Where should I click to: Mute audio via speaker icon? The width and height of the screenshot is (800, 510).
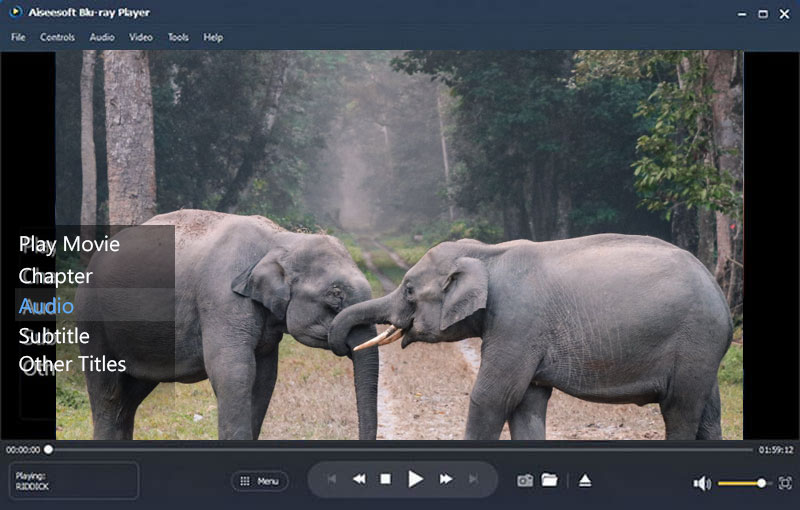click(702, 483)
